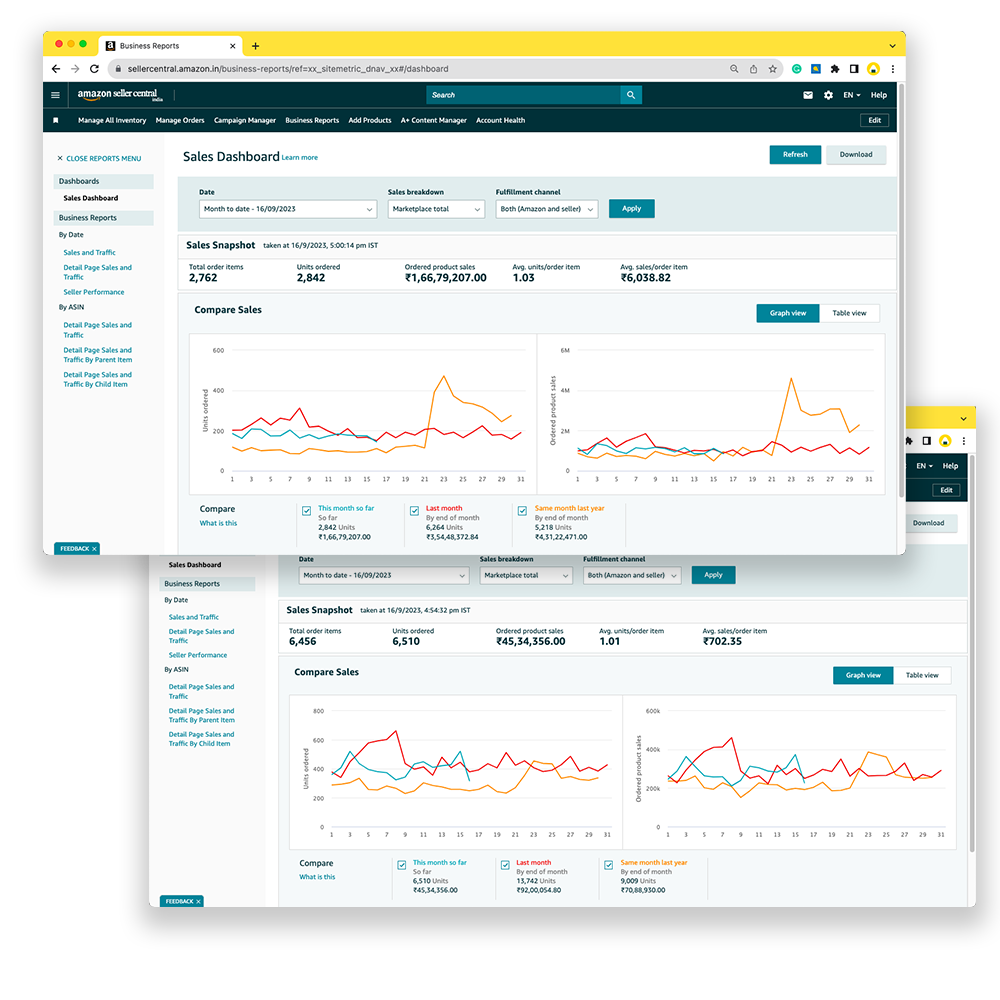Uncheck Same month last year in back window
This screenshot has width=1000, height=1000.
click(608, 865)
